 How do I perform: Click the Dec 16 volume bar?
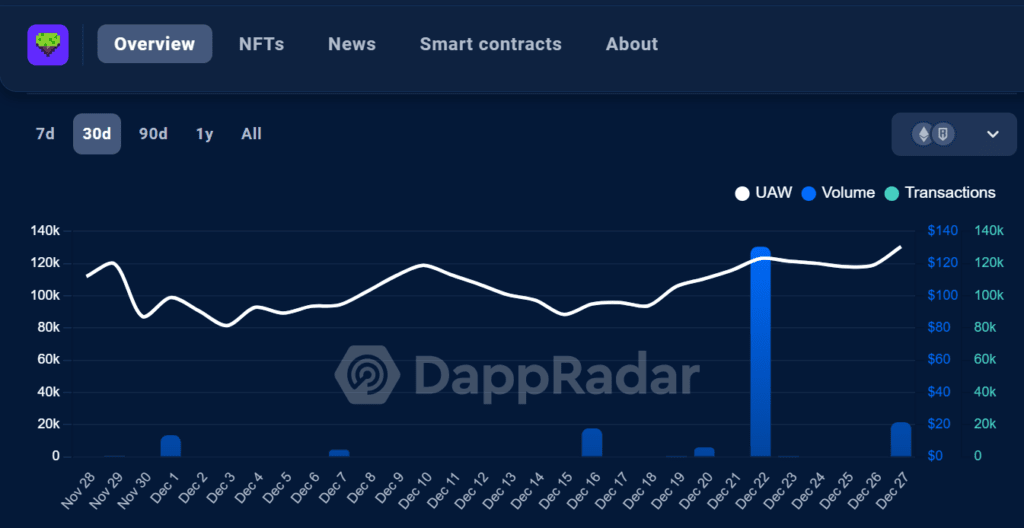point(592,442)
